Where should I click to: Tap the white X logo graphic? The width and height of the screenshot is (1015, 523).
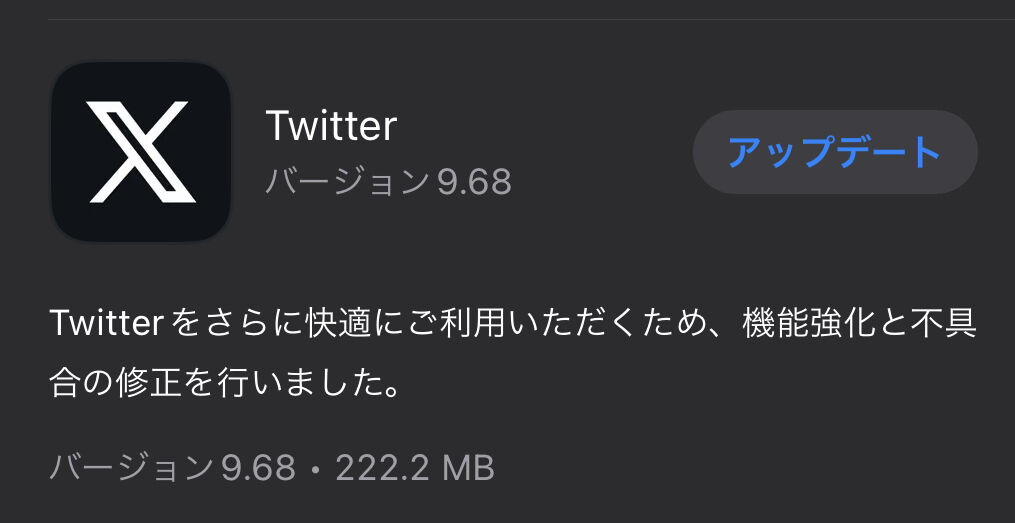click(142, 152)
